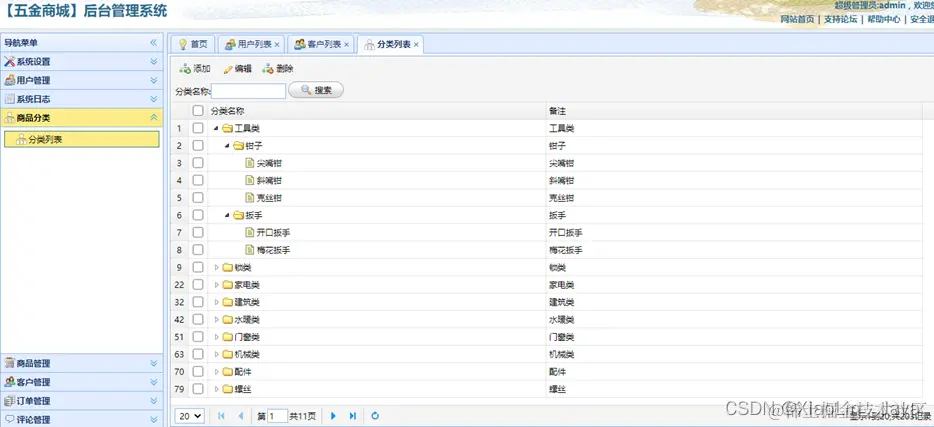Click the file icon of 尖嘴钳 row

250,163
